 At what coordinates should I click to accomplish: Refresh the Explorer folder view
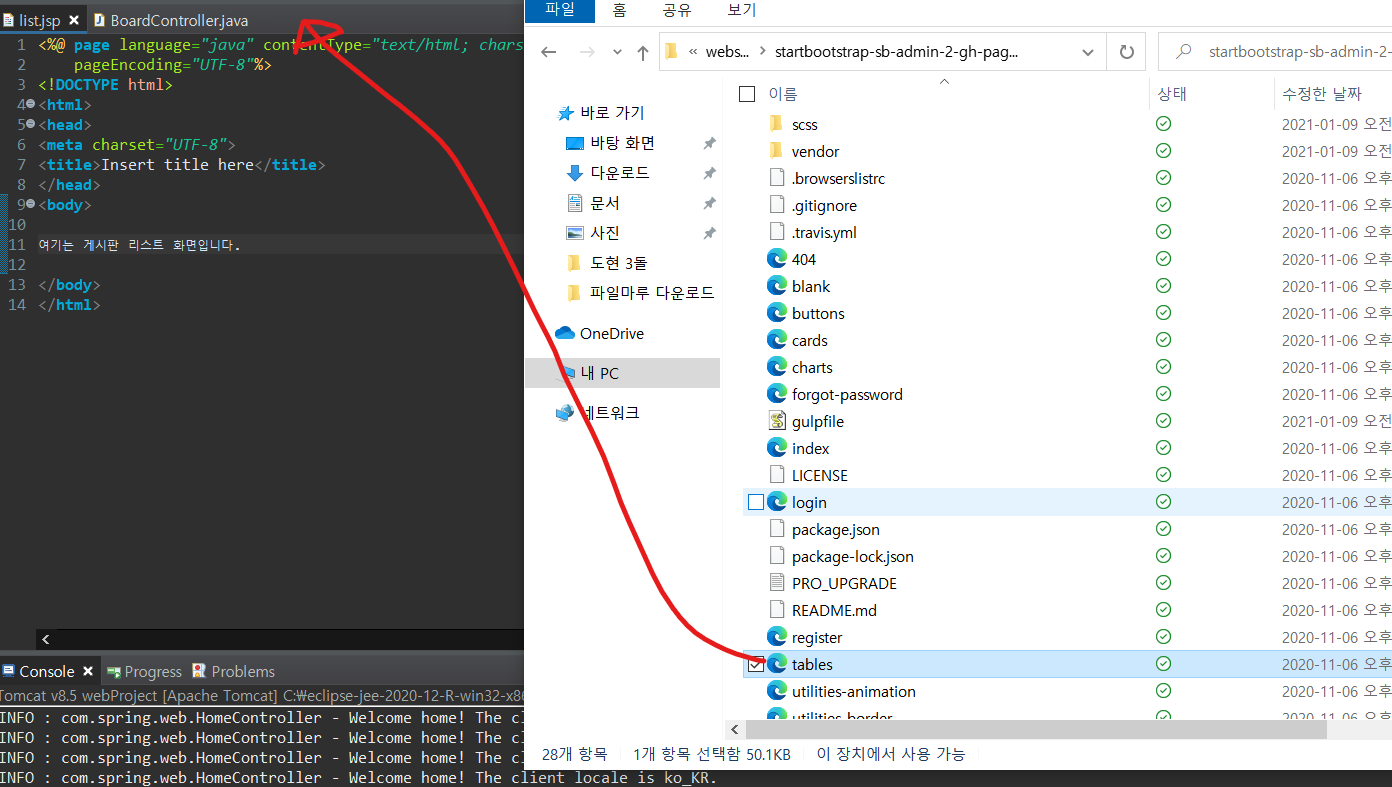tap(1127, 52)
